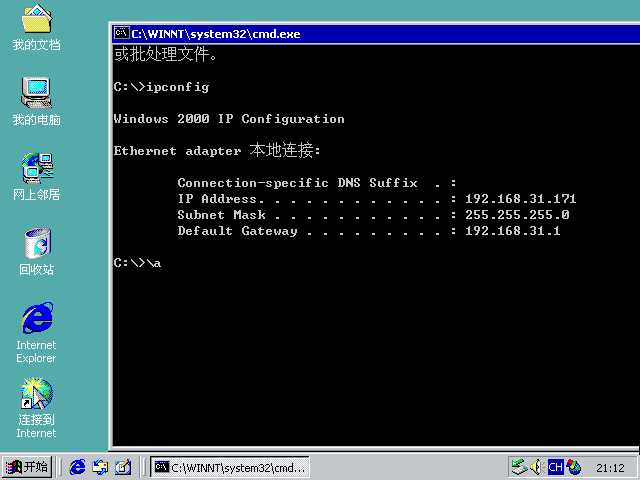This screenshot has width=640, height=480.
Task: Click the CH input language indicator
Action: click(x=556, y=467)
